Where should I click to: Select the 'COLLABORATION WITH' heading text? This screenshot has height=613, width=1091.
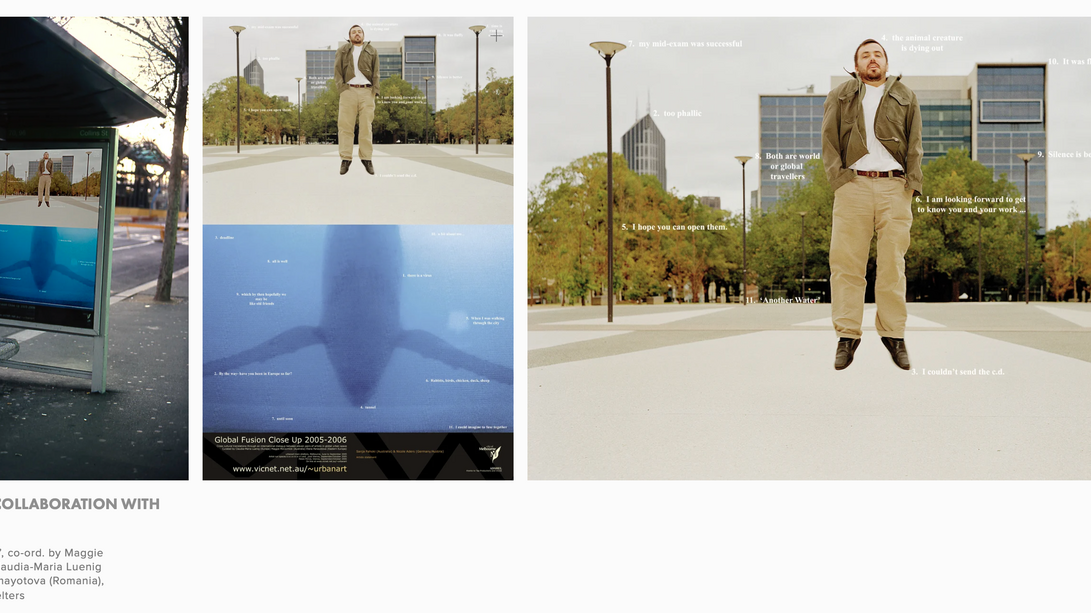click(x=79, y=504)
